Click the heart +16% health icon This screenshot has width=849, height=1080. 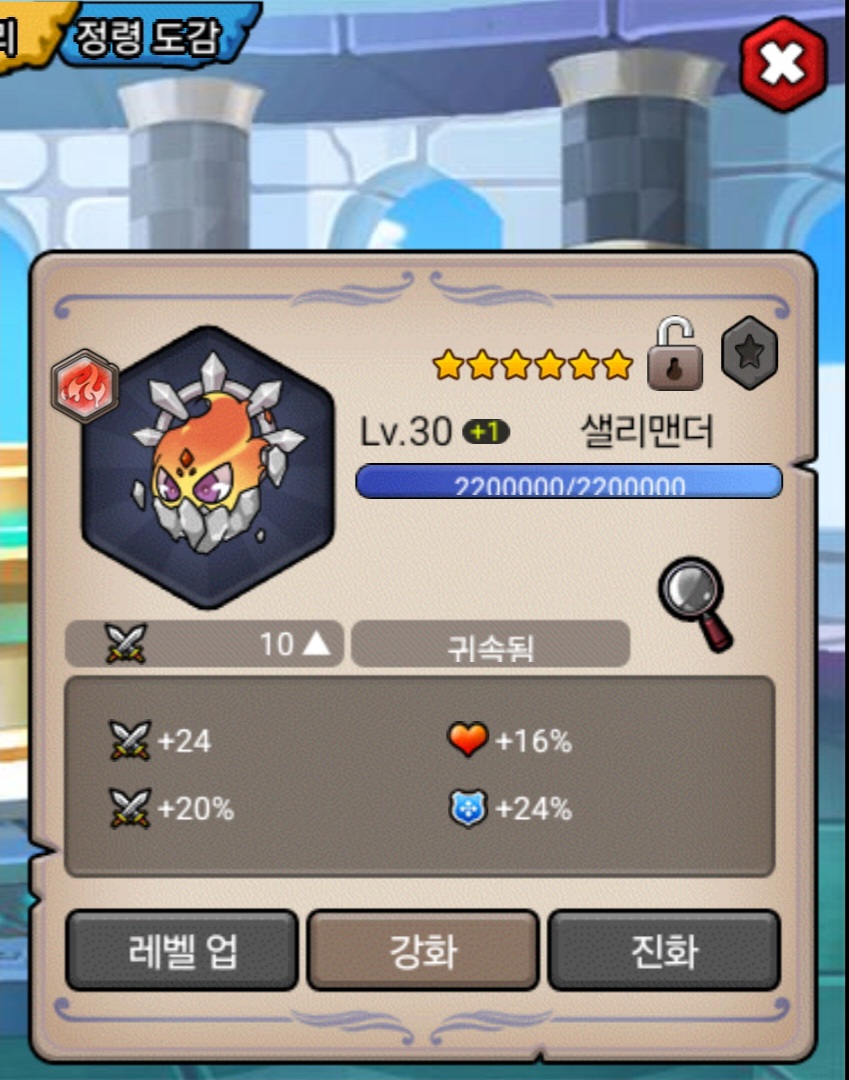(468, 739)
